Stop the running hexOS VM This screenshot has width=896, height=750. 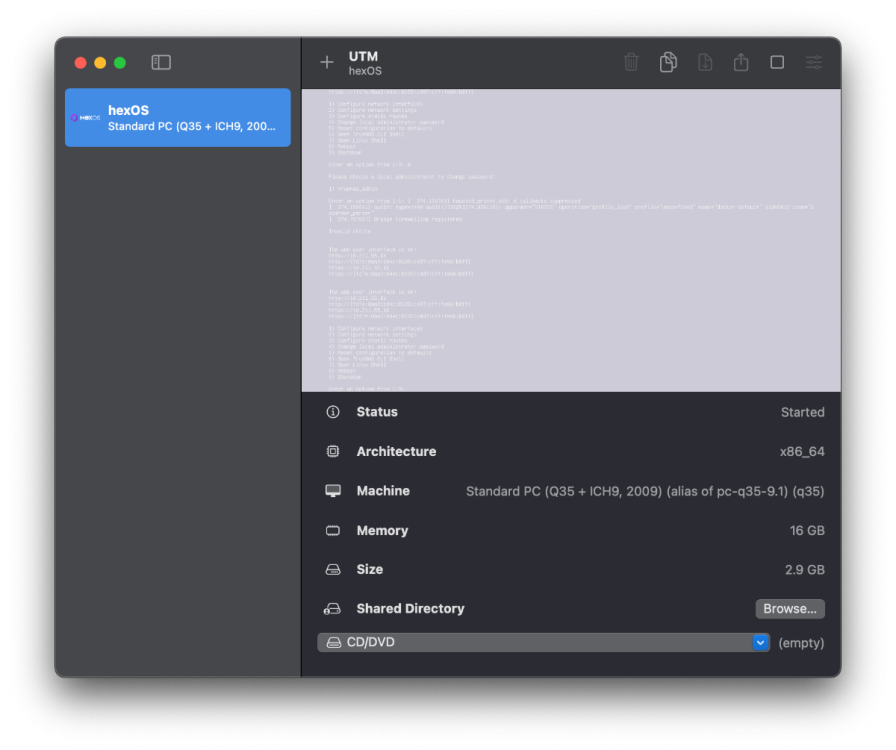(777, 62)
